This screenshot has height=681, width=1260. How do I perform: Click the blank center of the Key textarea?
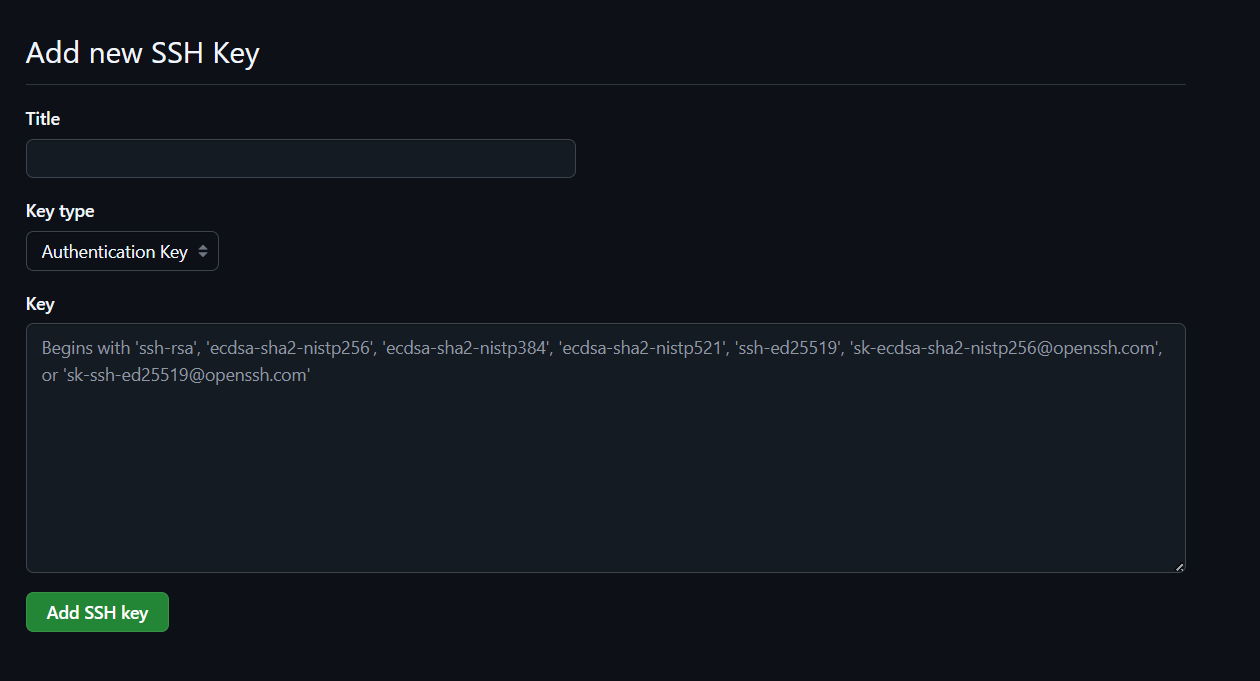tap(605, 470)
